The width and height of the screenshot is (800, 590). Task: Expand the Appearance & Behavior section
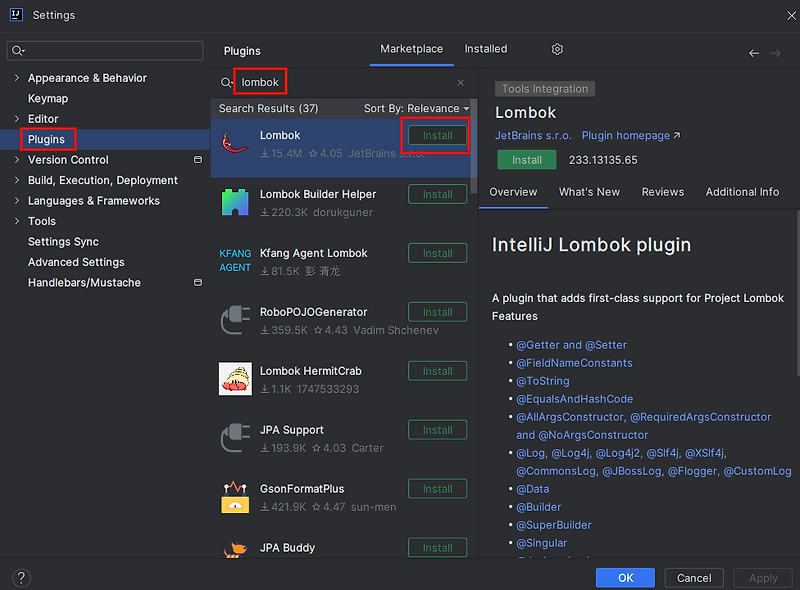(17, 76)
